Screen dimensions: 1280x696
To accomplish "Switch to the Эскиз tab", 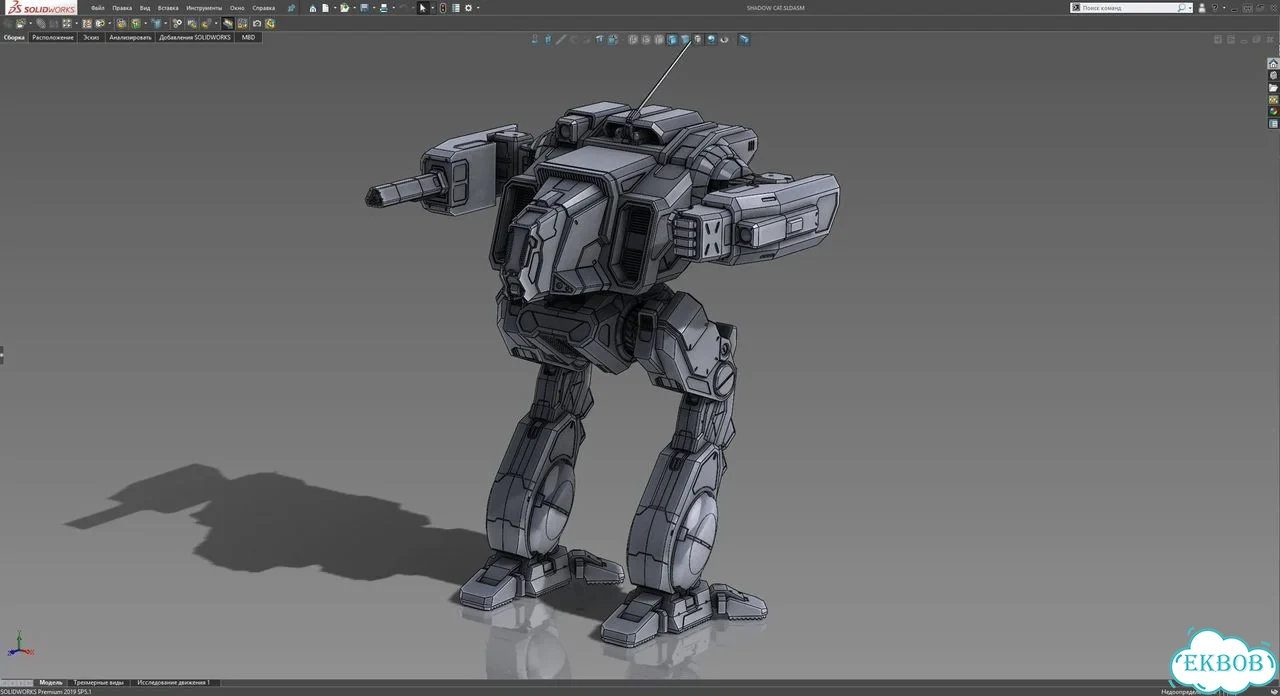I will [x=91, y=37].
